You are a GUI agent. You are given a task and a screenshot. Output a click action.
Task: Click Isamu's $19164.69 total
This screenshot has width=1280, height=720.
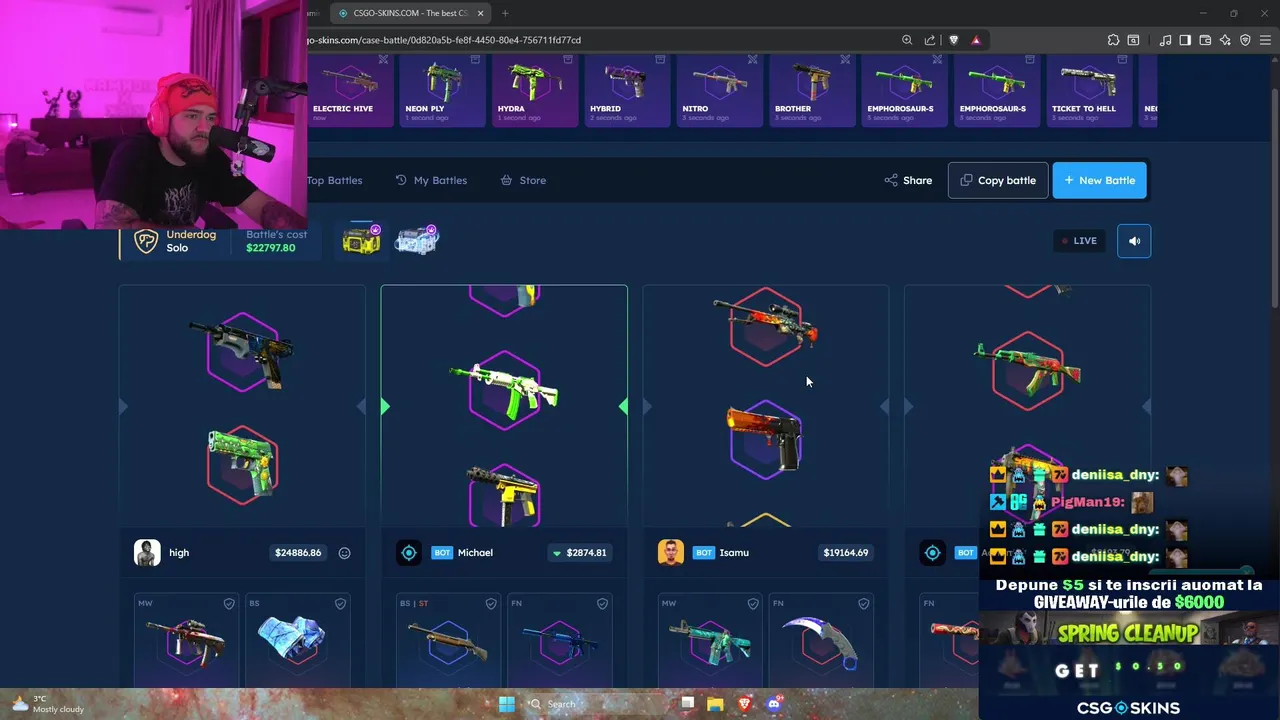(846, 552)
